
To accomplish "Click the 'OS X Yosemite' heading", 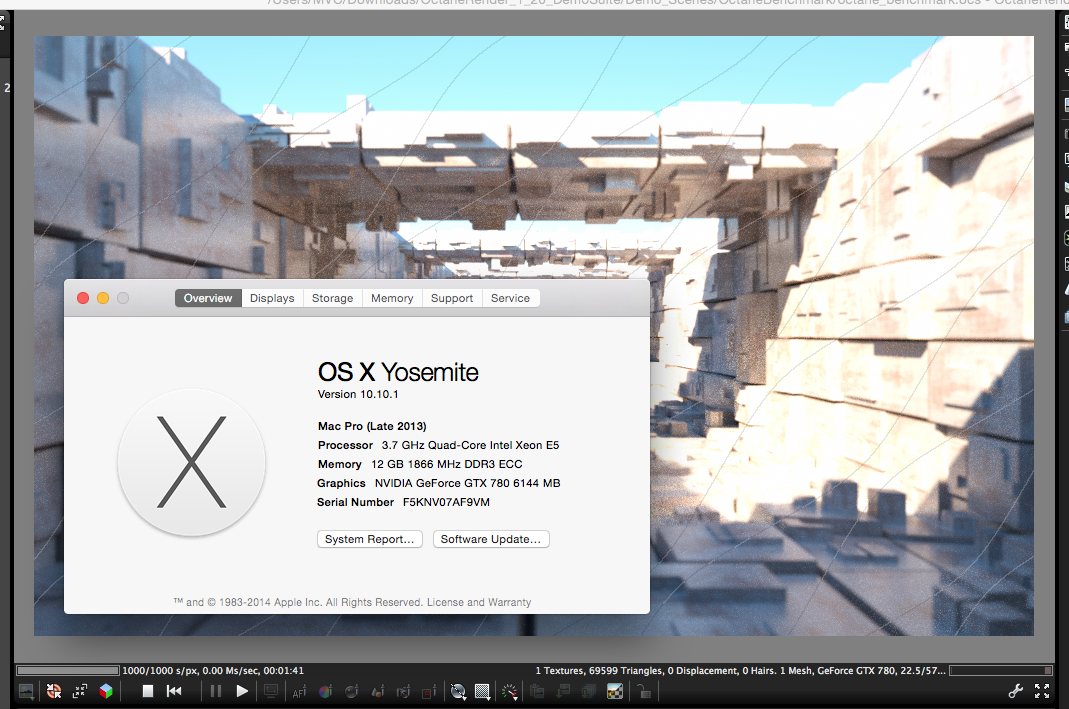I will click(398, 372).
